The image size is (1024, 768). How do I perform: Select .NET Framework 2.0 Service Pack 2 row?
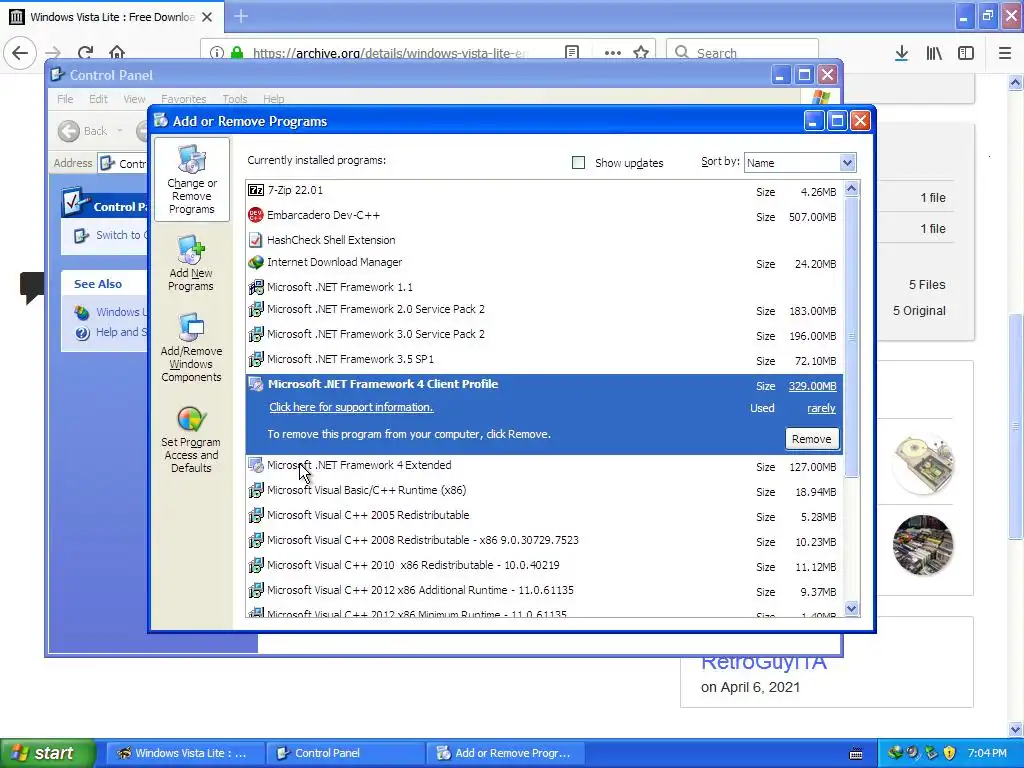[x=545, y=310]
